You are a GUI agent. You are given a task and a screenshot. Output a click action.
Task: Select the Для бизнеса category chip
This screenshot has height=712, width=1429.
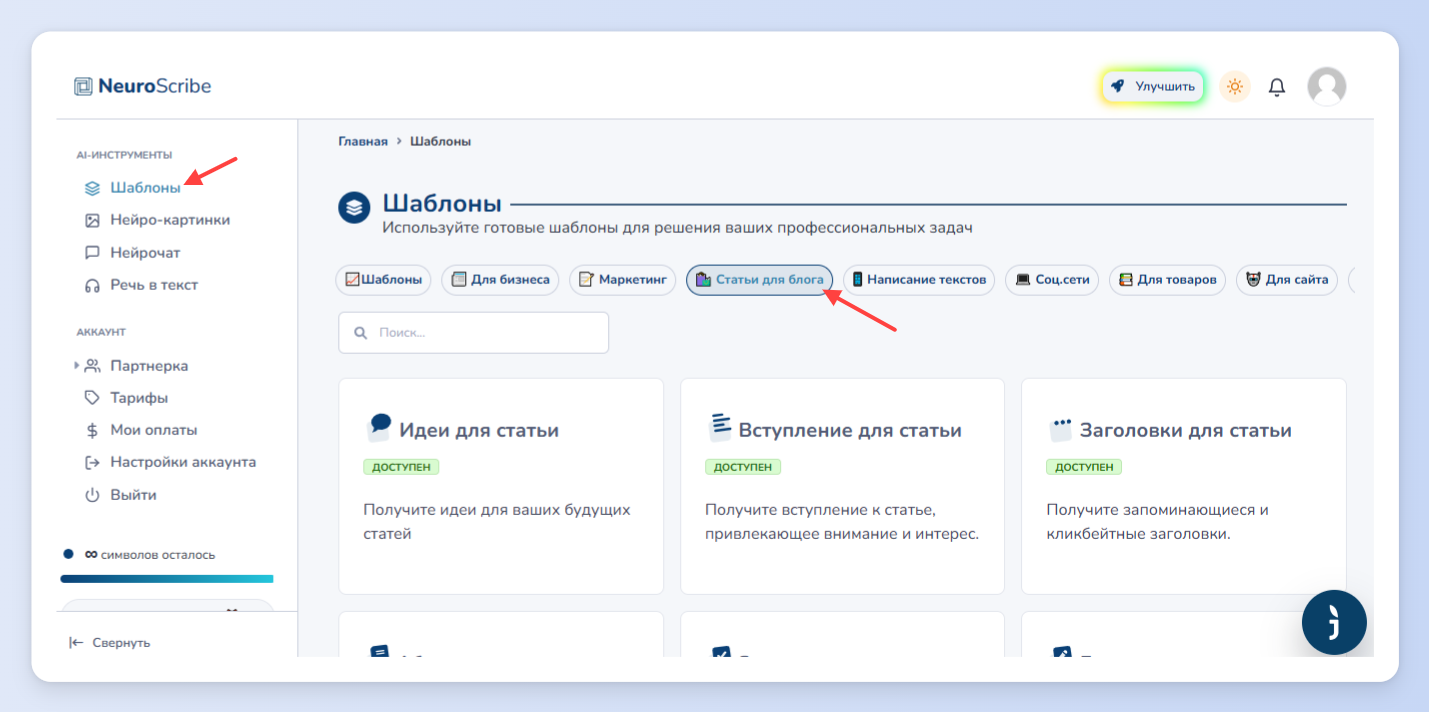[x=500, y=280]
